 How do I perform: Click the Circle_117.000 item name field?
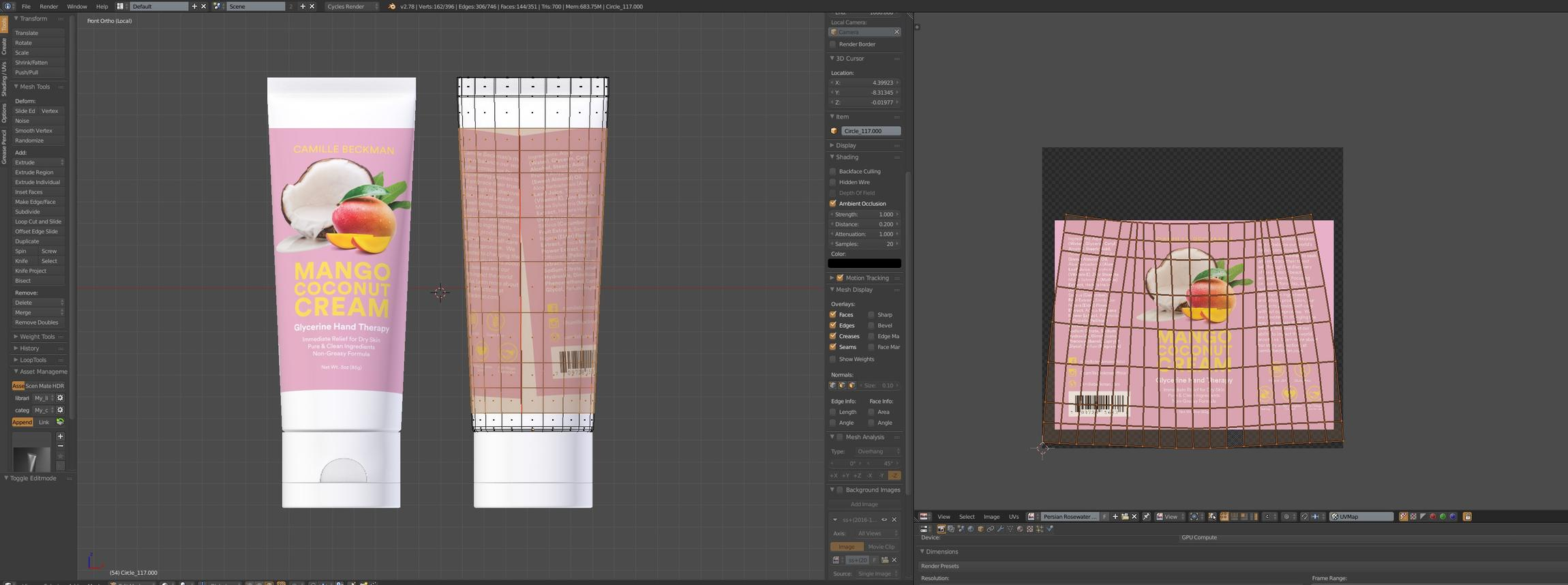click(870, 131)
